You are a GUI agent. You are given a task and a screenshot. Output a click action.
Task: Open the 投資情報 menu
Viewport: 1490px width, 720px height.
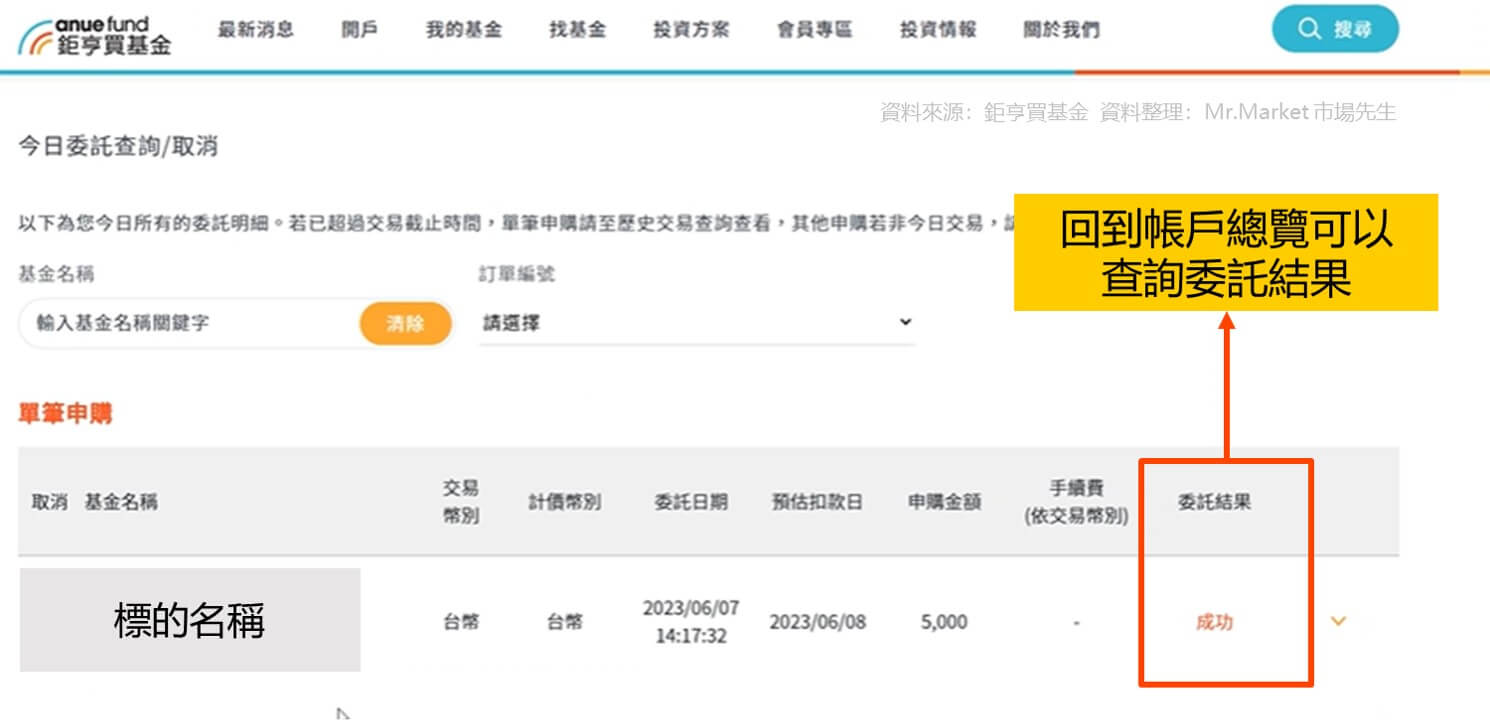coord(938,30)
